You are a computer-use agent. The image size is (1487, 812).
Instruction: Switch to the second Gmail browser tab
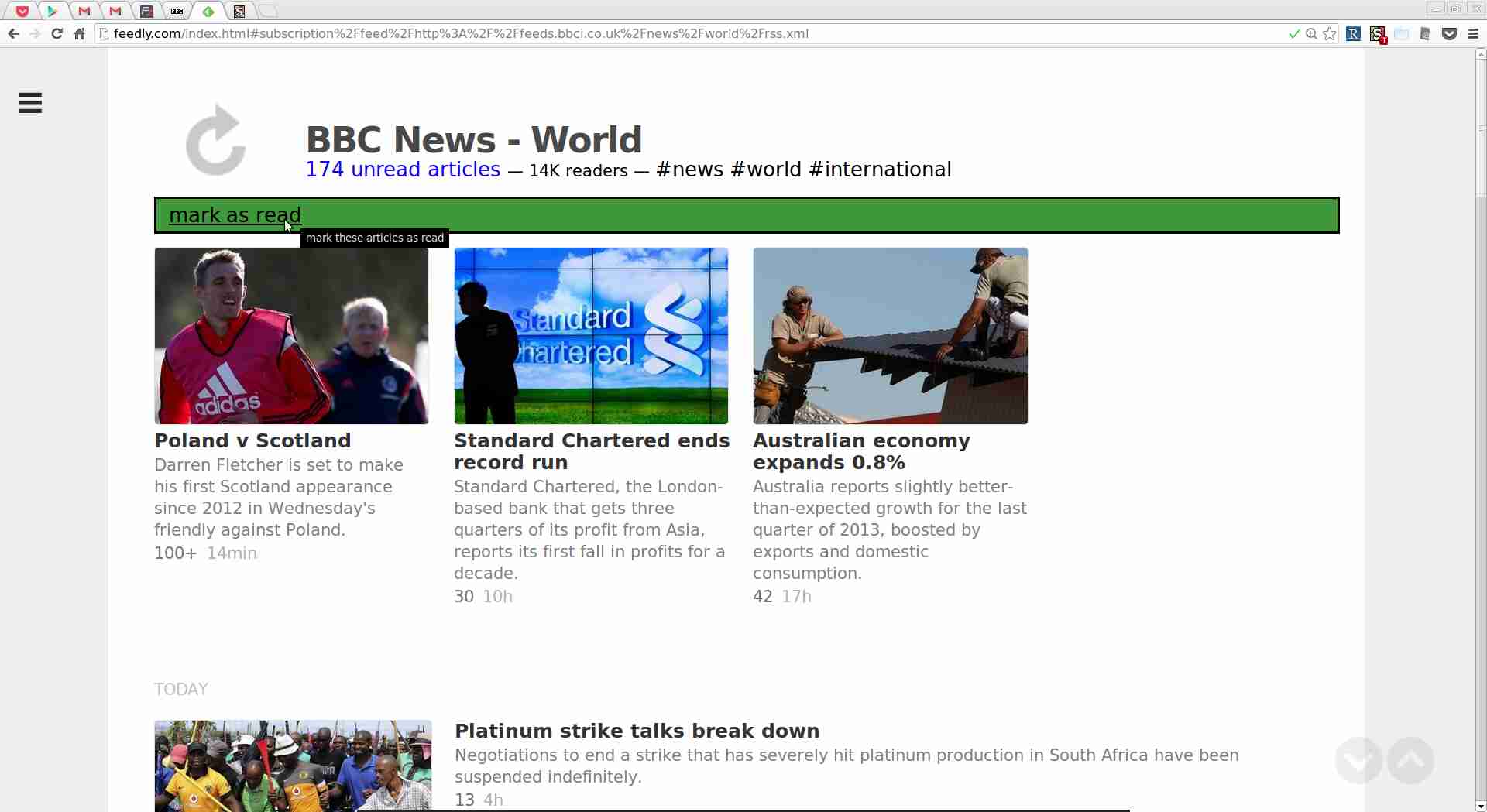tap(115, 11)
